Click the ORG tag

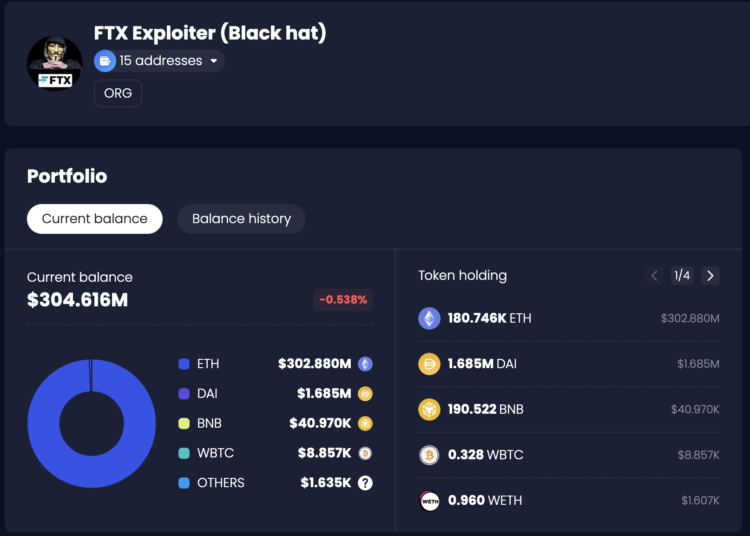click(118, 93)
